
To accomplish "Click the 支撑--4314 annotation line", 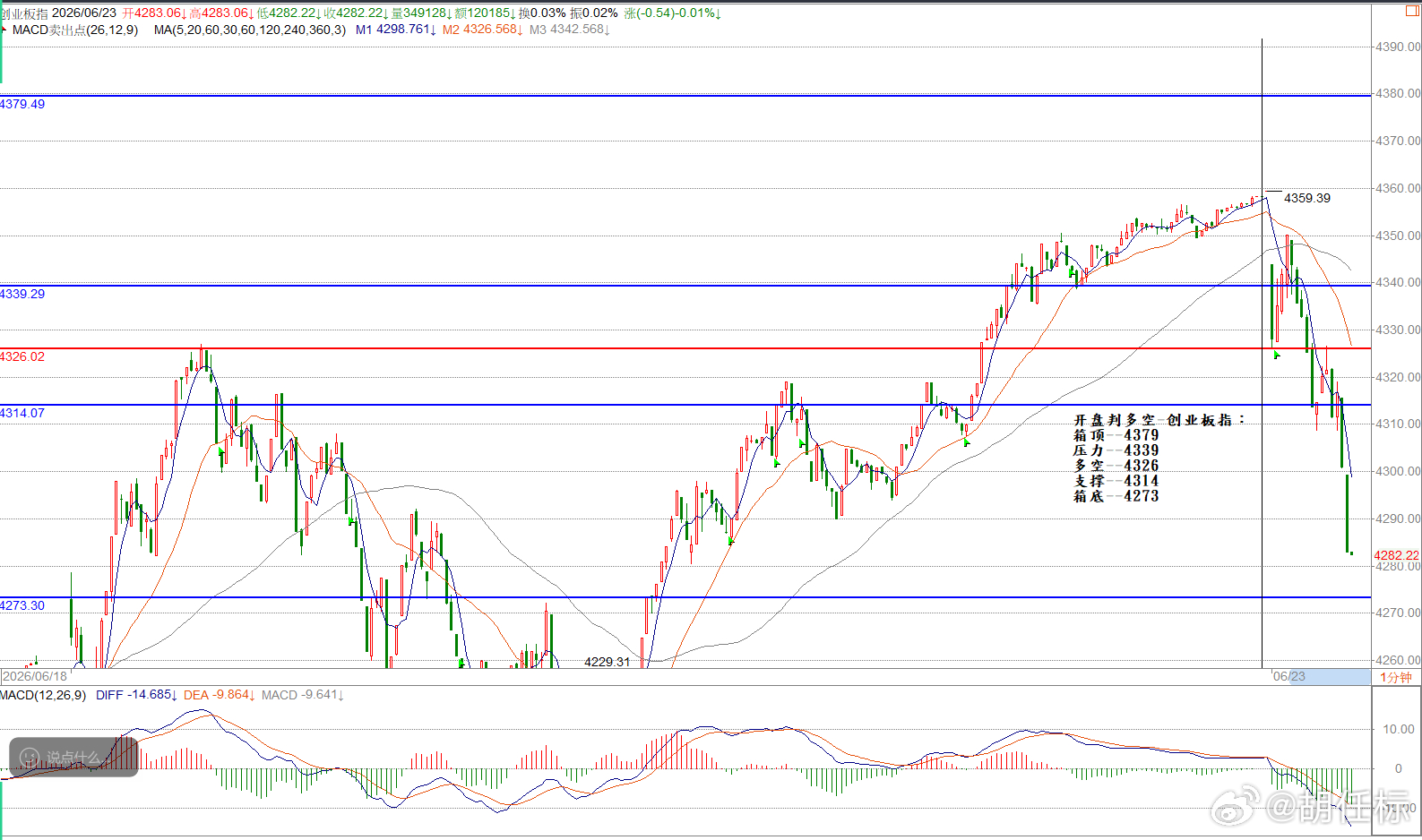I will click(x=1116, y=481).
